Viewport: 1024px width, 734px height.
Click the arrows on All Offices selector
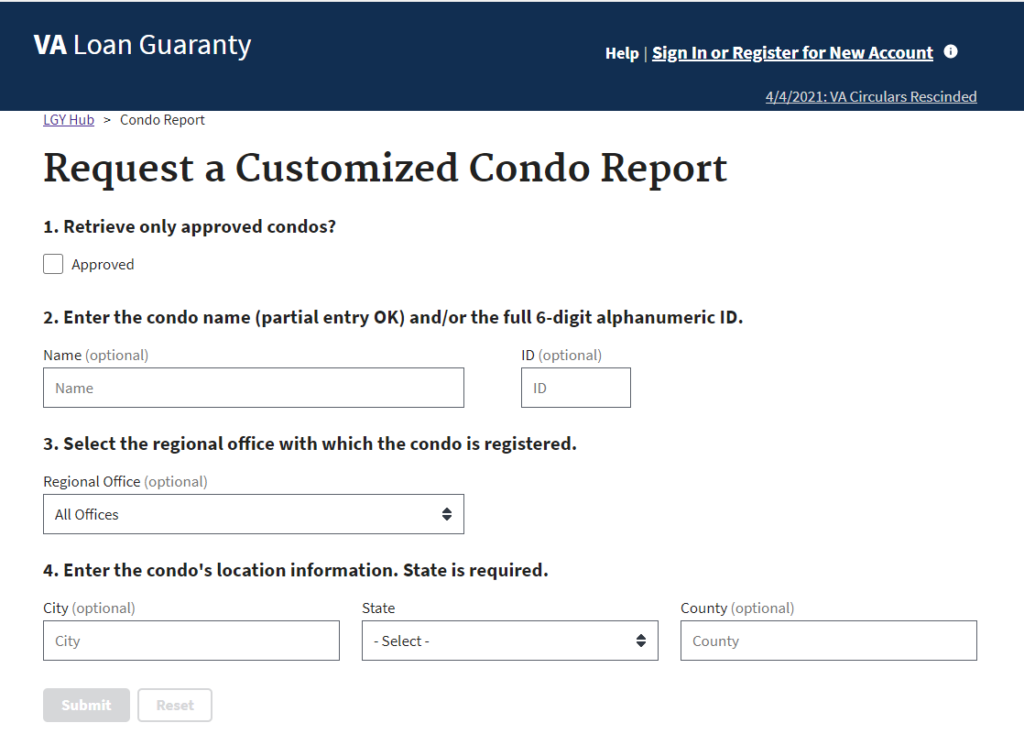(446, 514)
